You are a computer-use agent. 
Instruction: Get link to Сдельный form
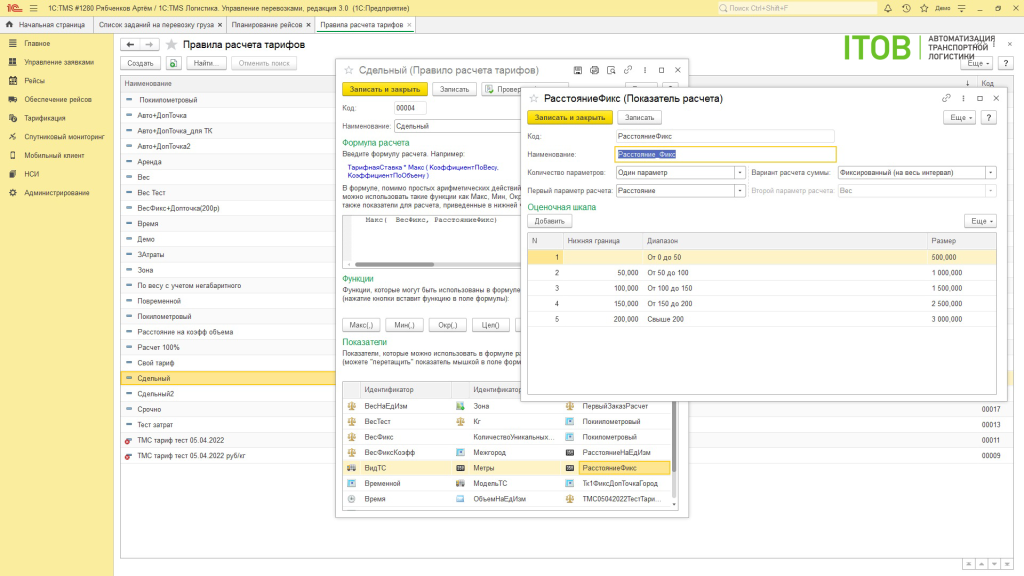click(x=628, y=70)
